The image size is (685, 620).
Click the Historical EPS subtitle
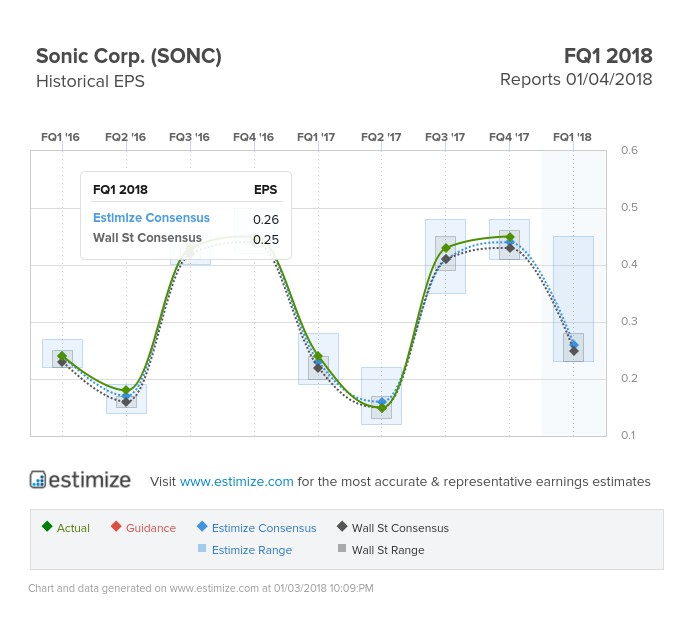click(x=90, y=81)
